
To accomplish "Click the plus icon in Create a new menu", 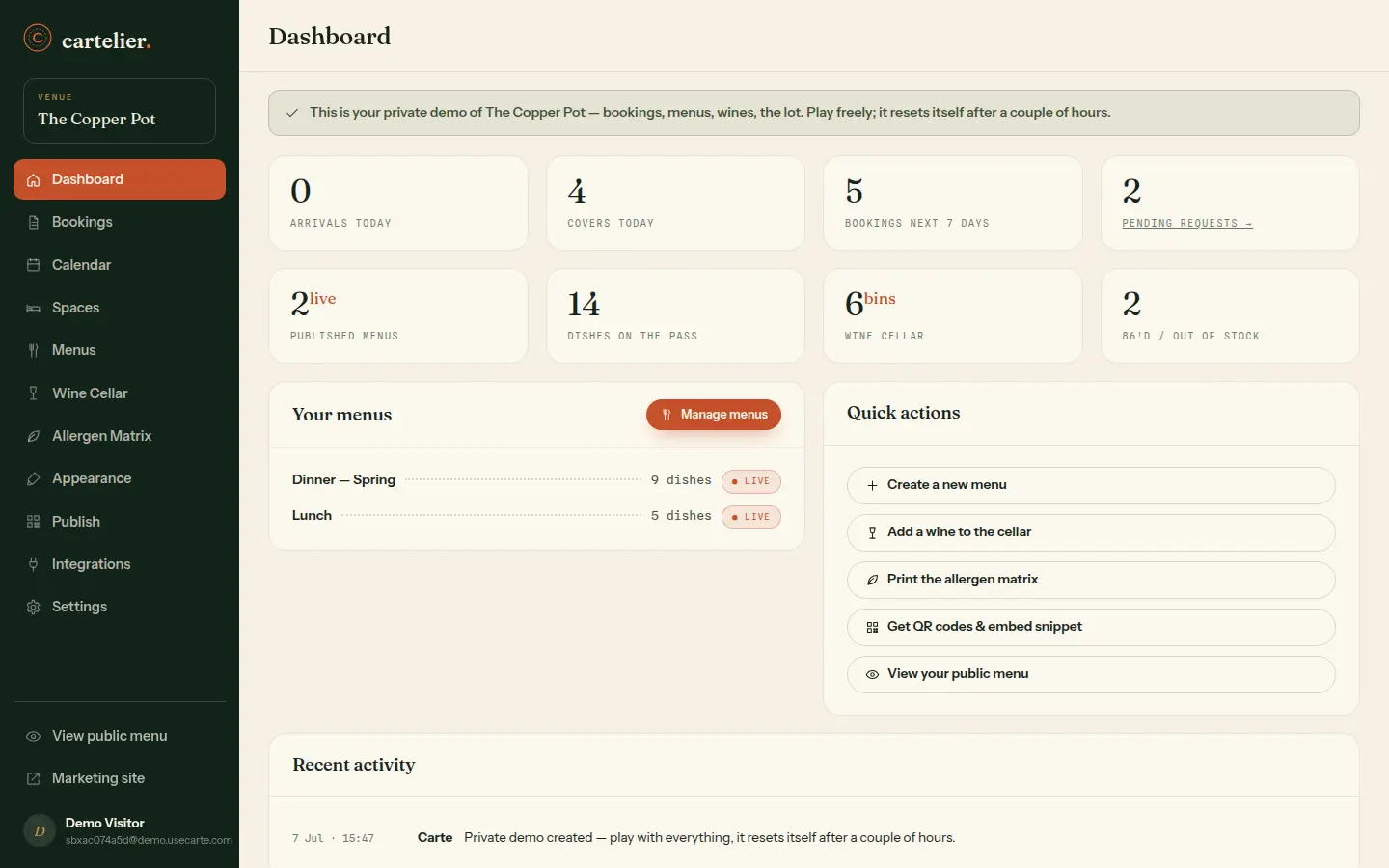I will click(872, 485).
